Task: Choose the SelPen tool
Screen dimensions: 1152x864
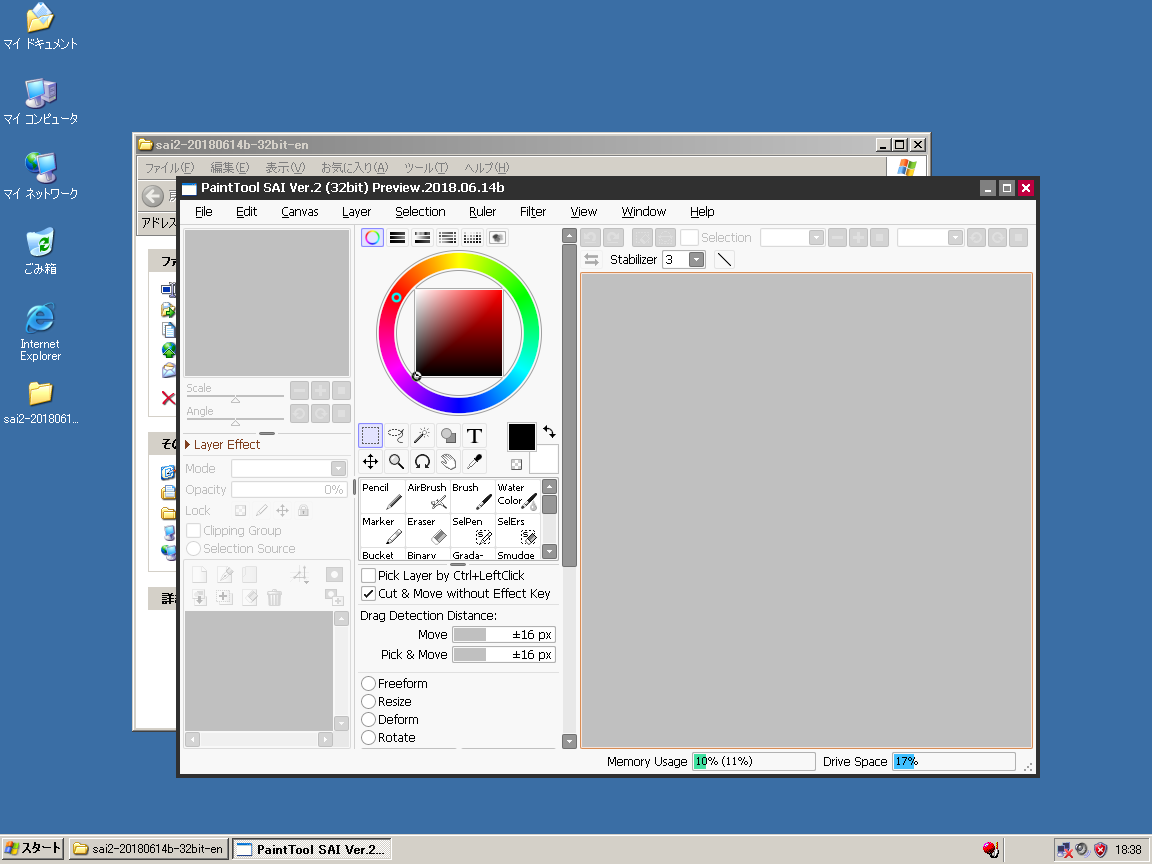Action: [472, 530]
